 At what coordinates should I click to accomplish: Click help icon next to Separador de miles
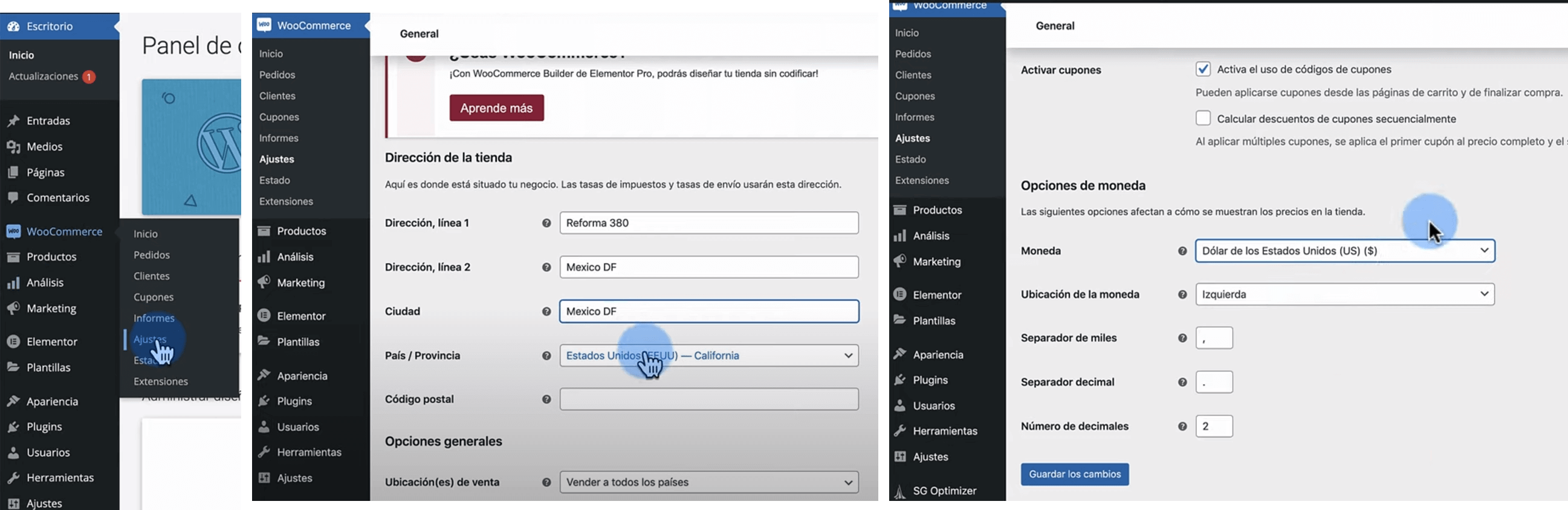(1182, 338)
